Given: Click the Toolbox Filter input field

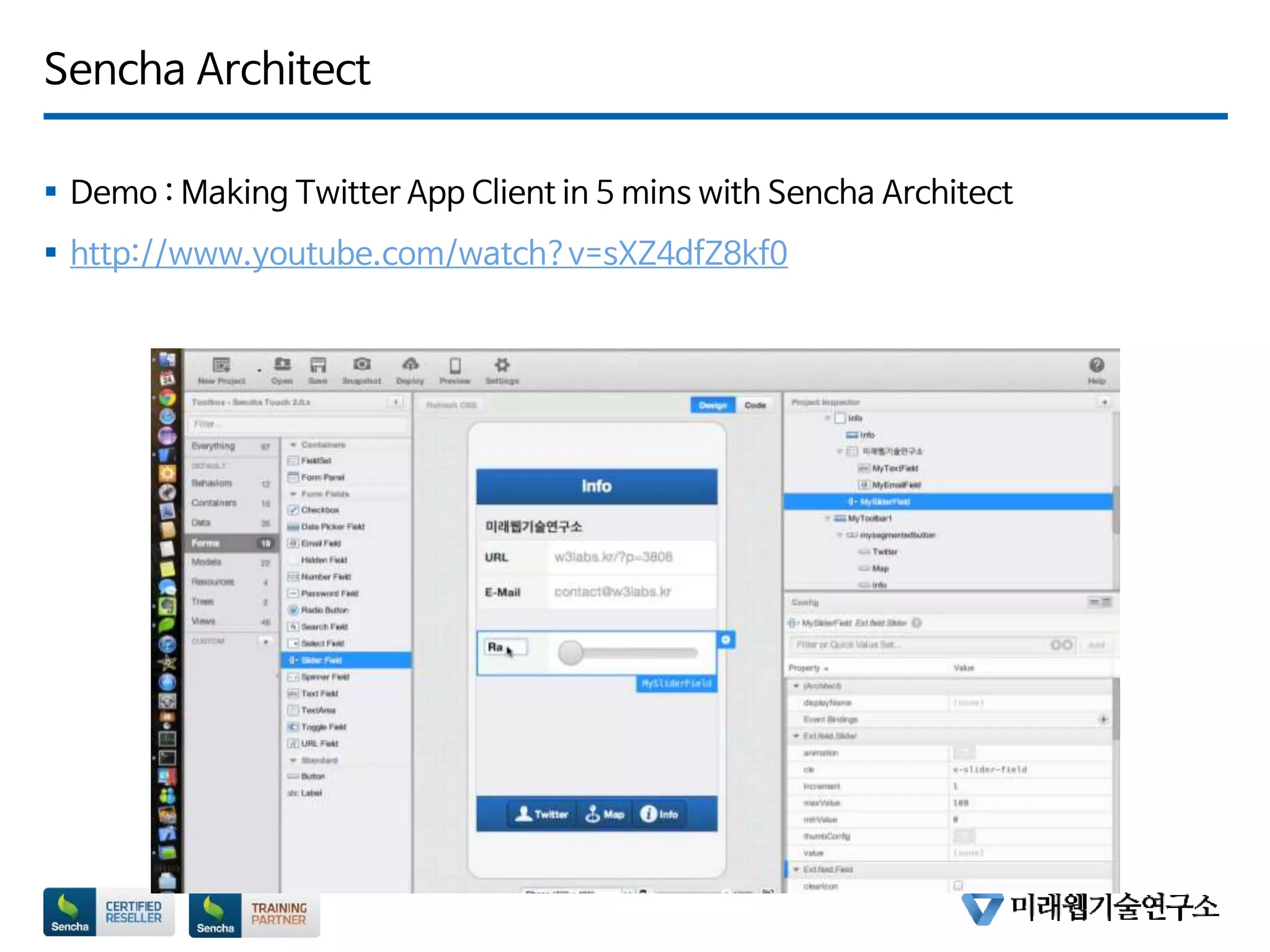Looking at the screenshot, I should (x=297, y=425).
